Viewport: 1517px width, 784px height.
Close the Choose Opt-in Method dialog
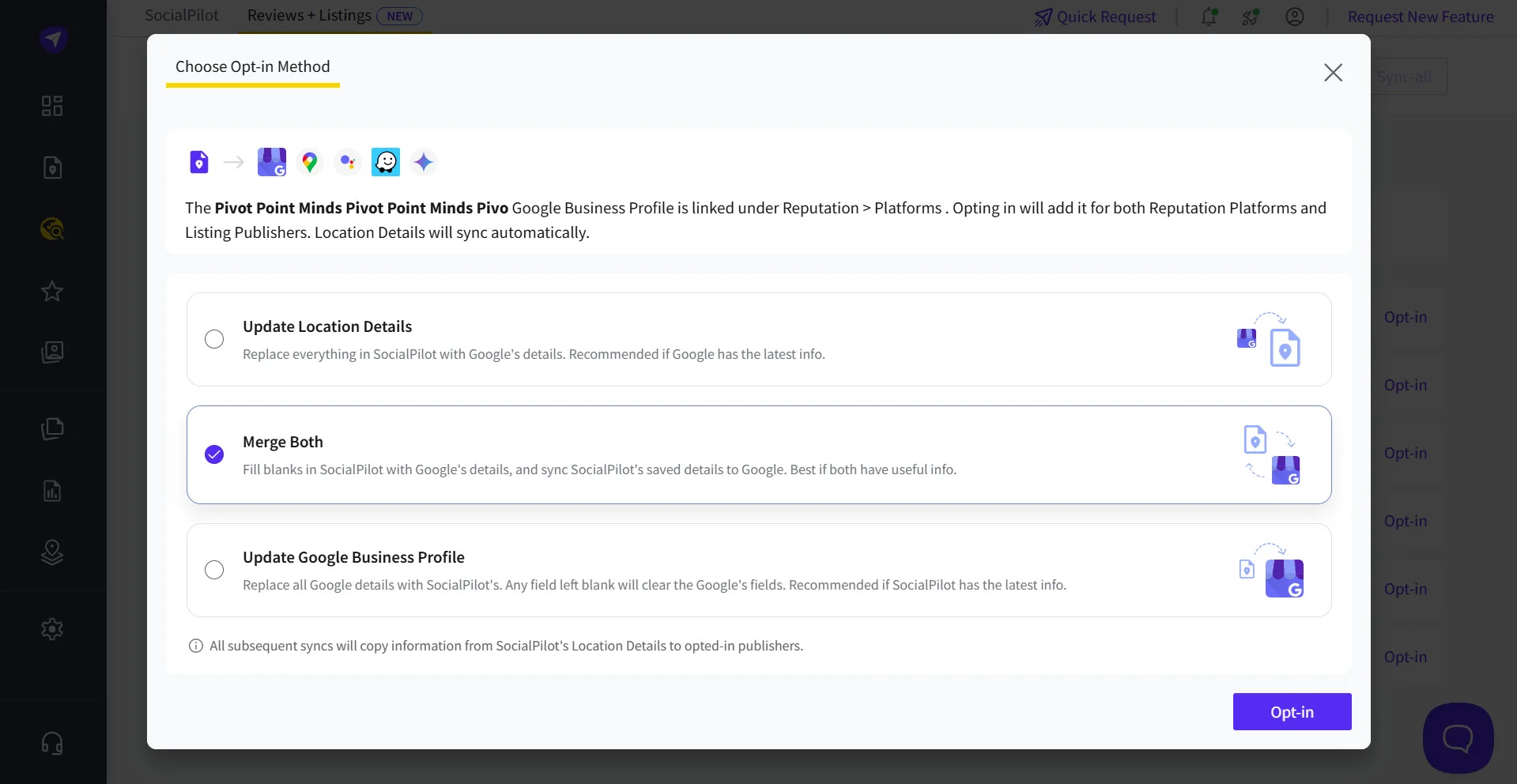point(1333,73)
